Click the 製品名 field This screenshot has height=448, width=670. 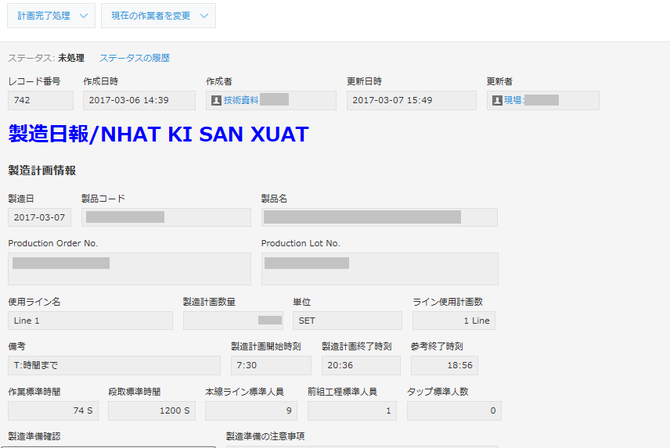pos(379,217)
